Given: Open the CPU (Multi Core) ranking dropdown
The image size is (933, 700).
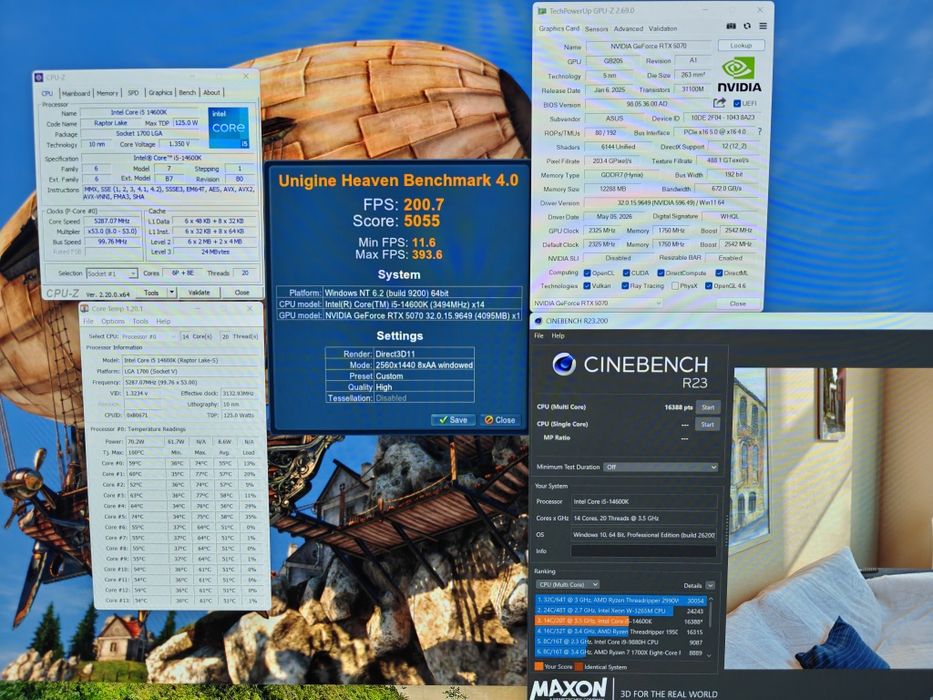Looking at the screenshot, I should [567, 585].
